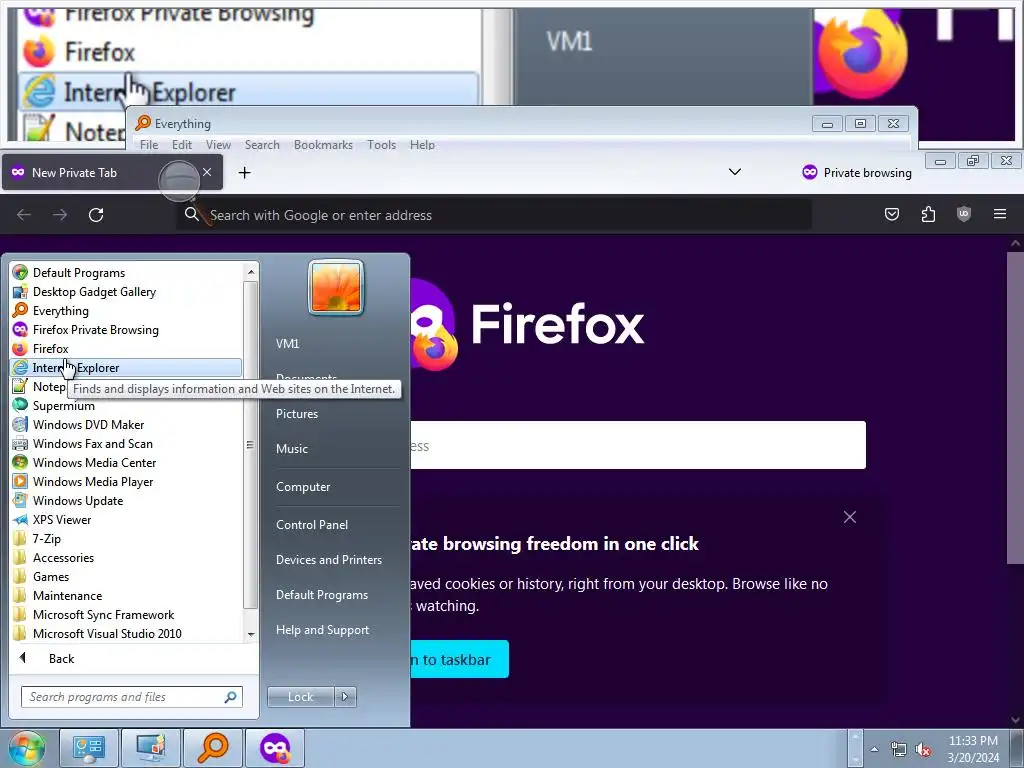Click the muted volume tray icon

pyautogui.click(x=923, y=750)
